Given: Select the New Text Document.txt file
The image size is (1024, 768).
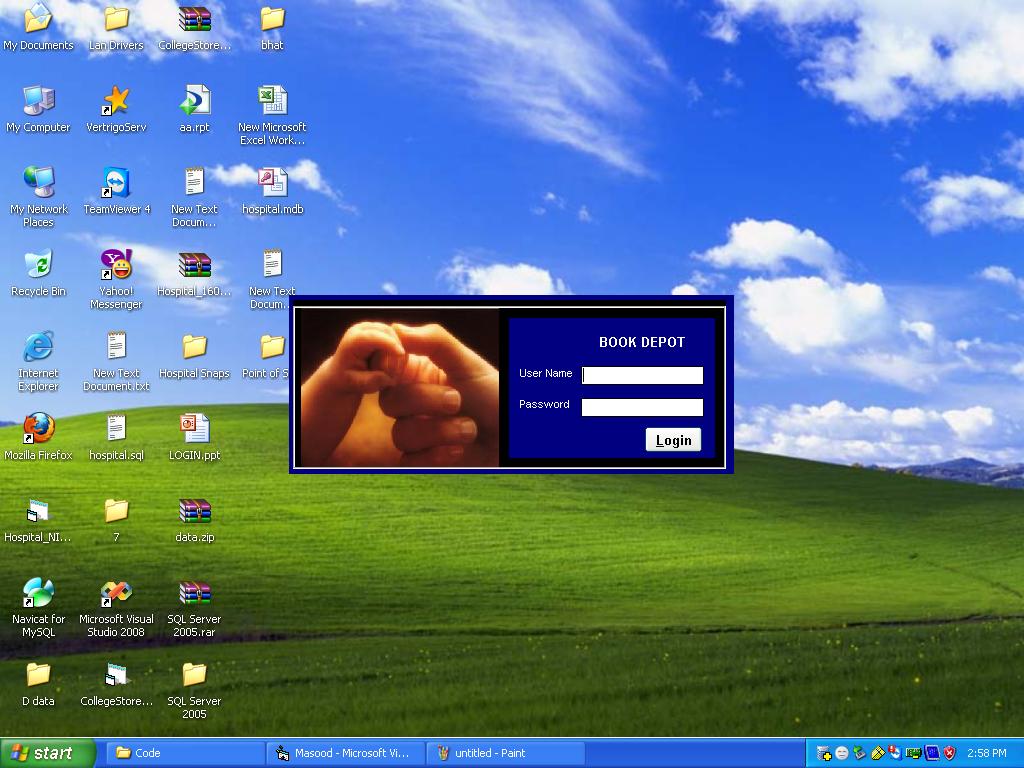Looking at the screenshot, I should click(x=116, y=362).
